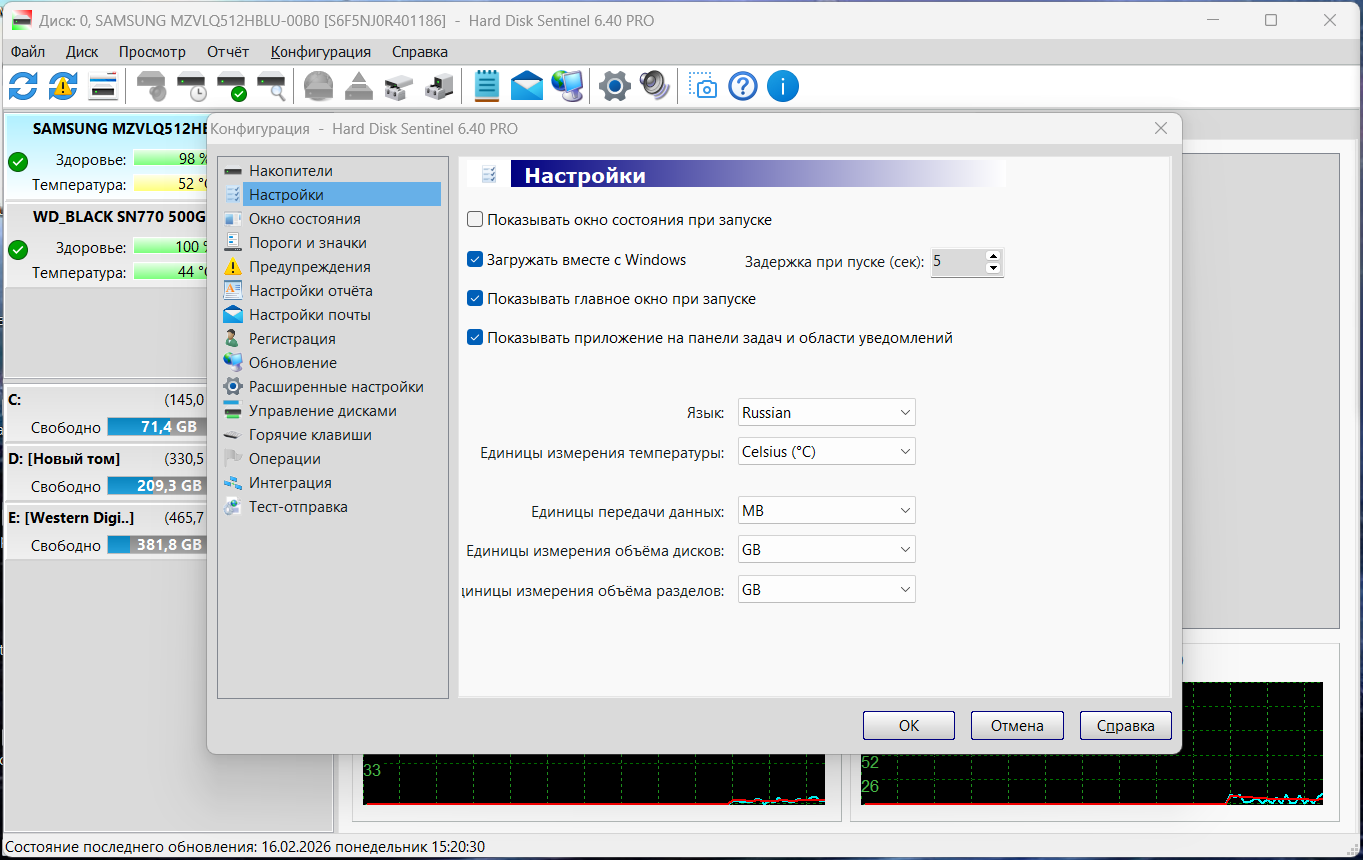The width and height of the screenshot is (1363, 860).
Task: Click the blue envelope toolbar icon
Action: (527, 87)
